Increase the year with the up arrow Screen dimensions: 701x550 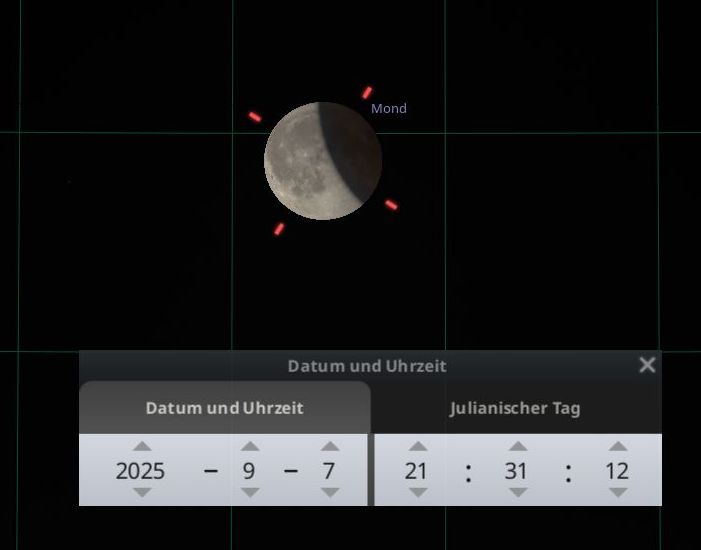coord(142,446)
